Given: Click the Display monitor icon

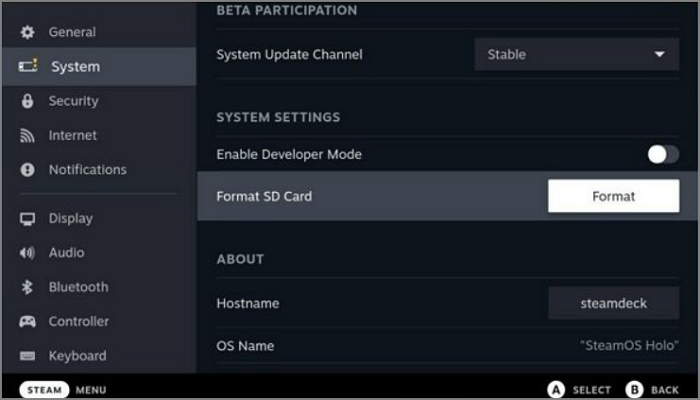Looking at the screenshot, I should click(28, 219).
